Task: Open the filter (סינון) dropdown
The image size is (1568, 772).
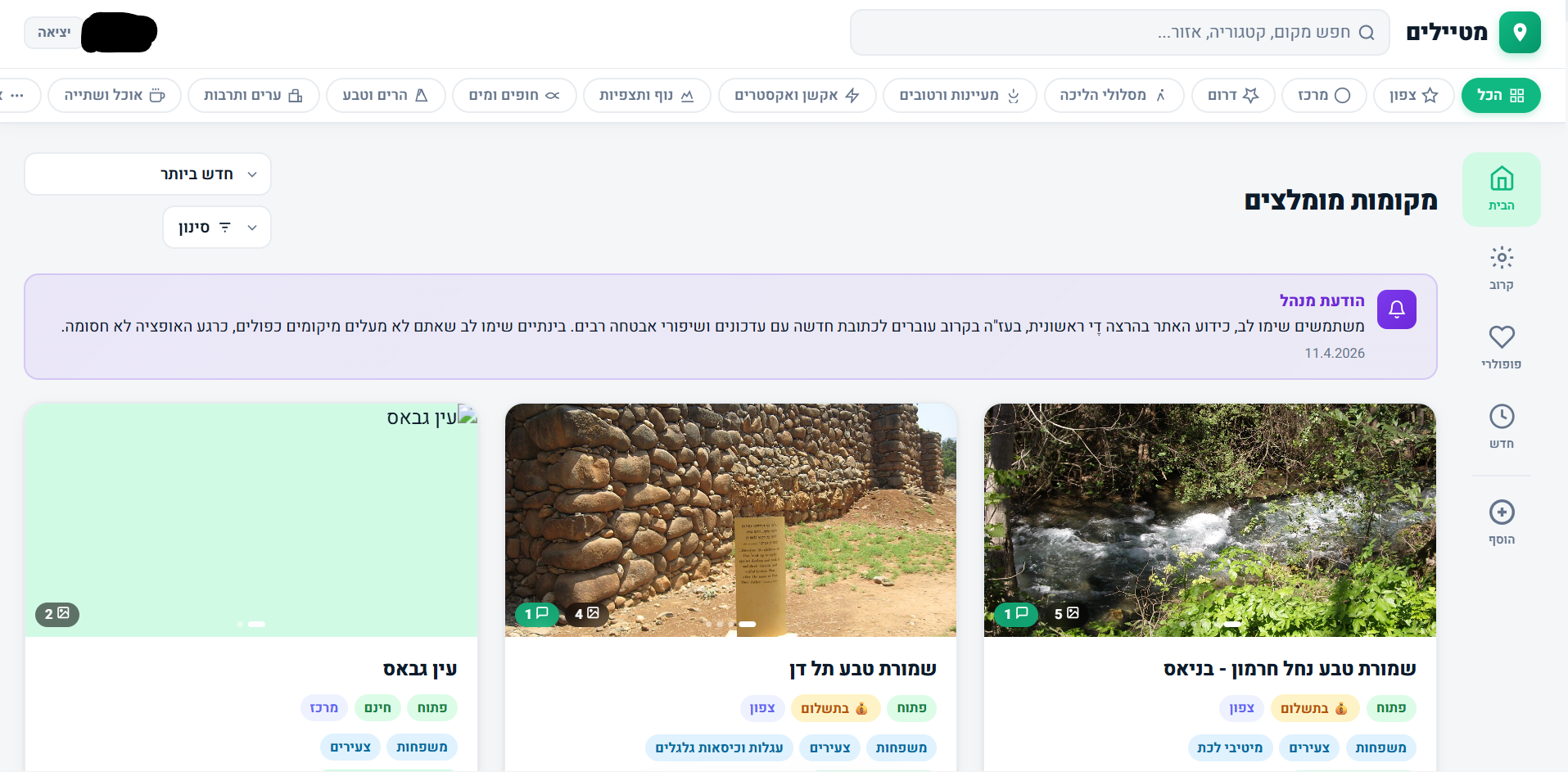Action: pos(217,228)
